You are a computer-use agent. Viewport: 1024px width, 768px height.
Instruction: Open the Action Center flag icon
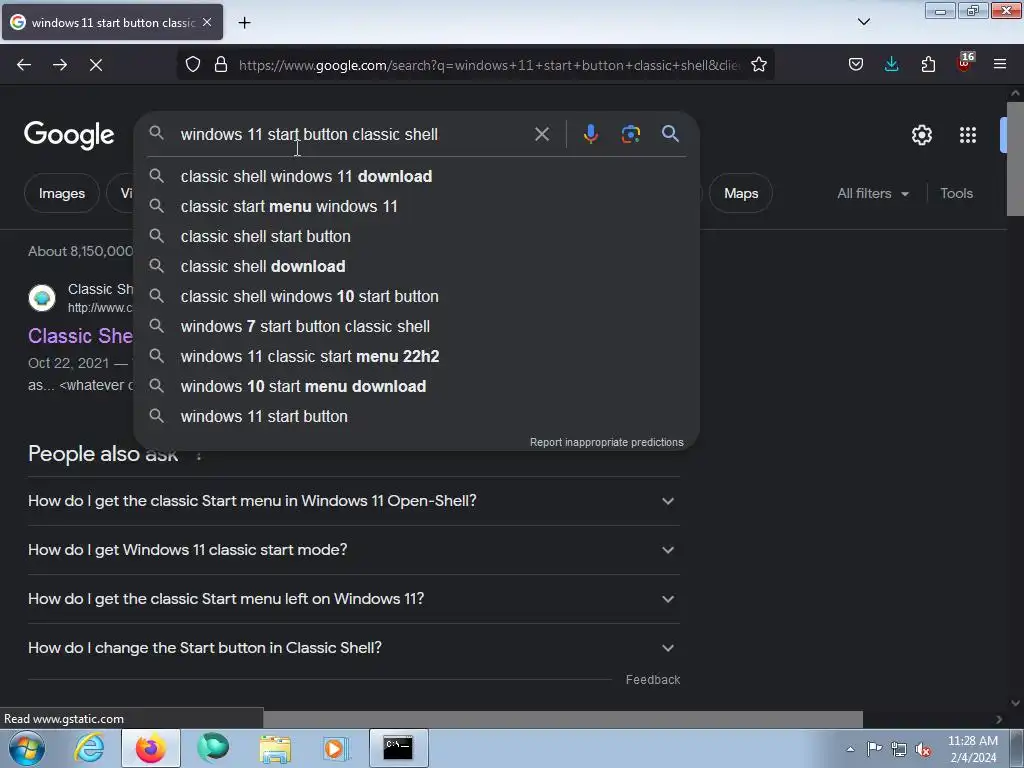pos(874,749)
